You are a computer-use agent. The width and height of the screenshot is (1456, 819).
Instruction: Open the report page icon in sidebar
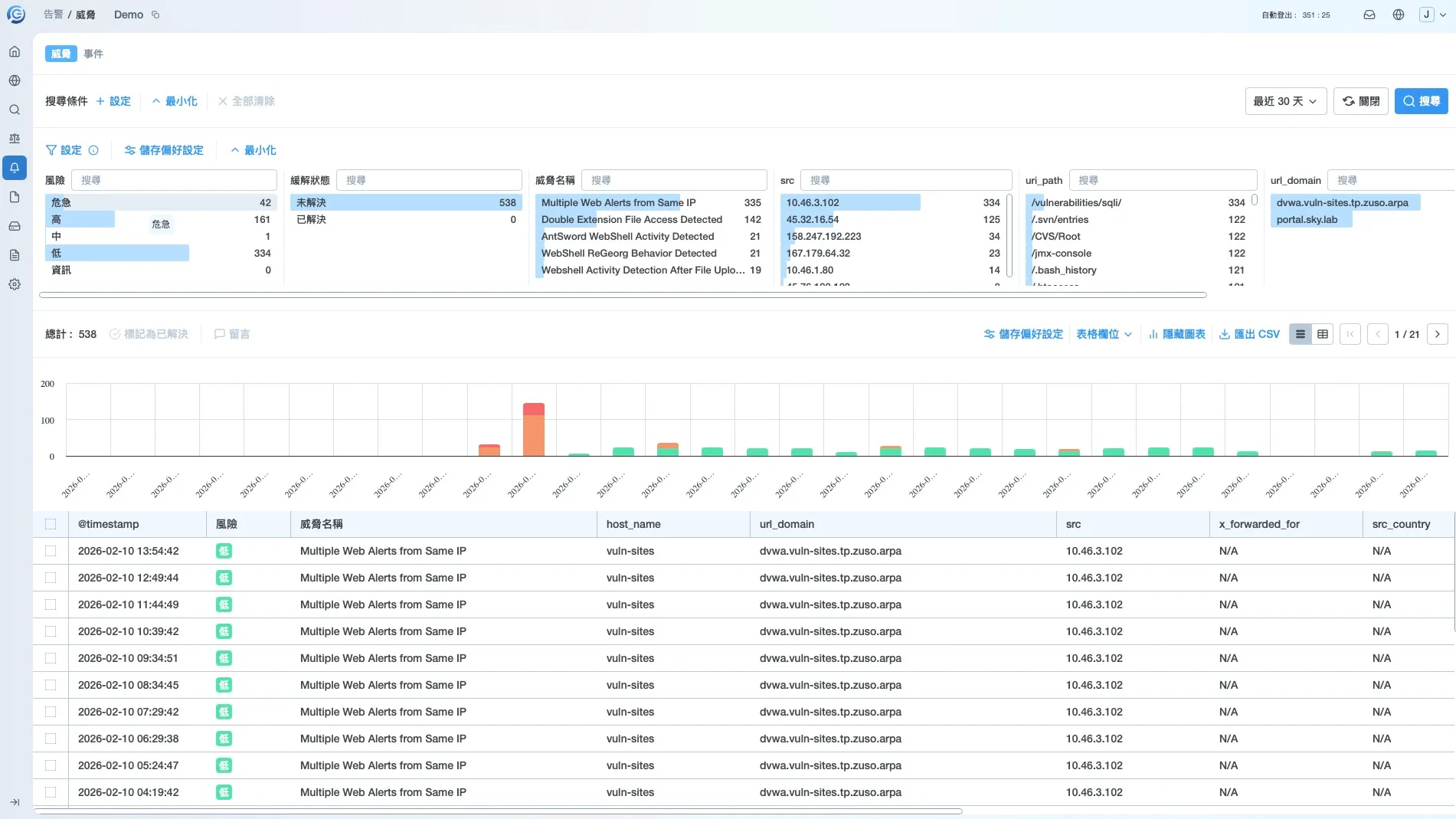tap(15, 255)
